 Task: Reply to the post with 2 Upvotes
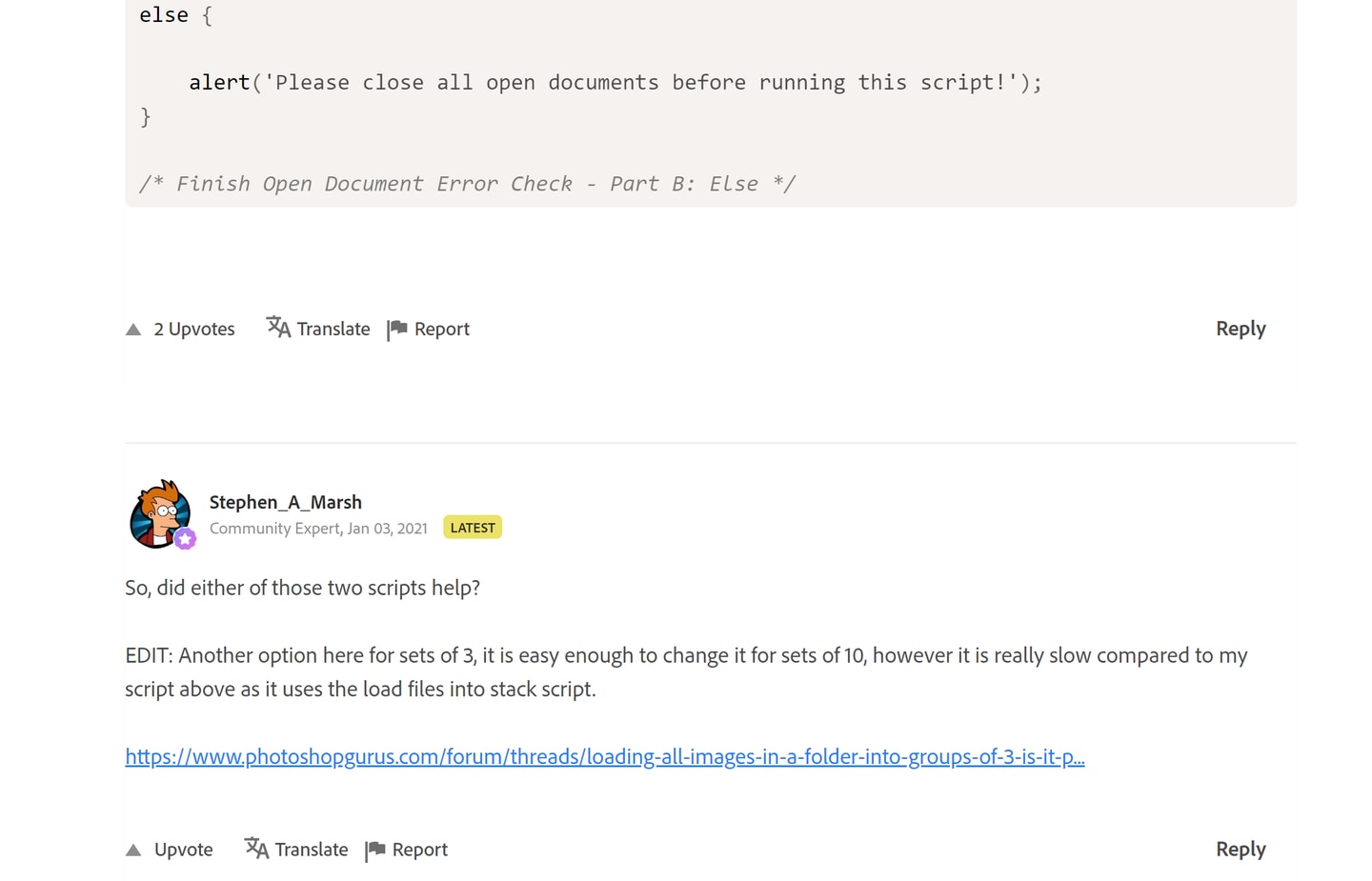pos(1241,329)
